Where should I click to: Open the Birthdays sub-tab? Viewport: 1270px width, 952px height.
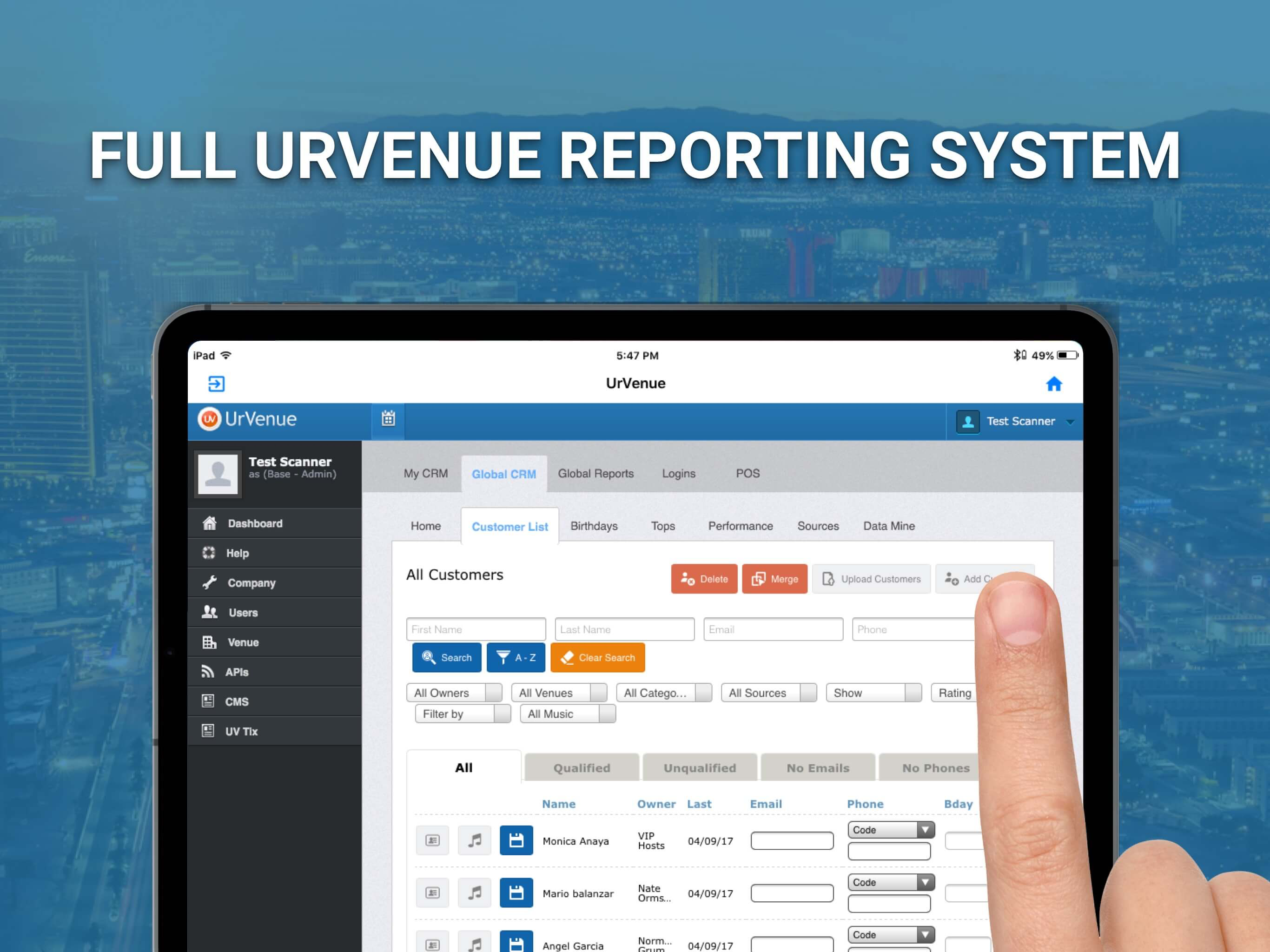[594, 526]
